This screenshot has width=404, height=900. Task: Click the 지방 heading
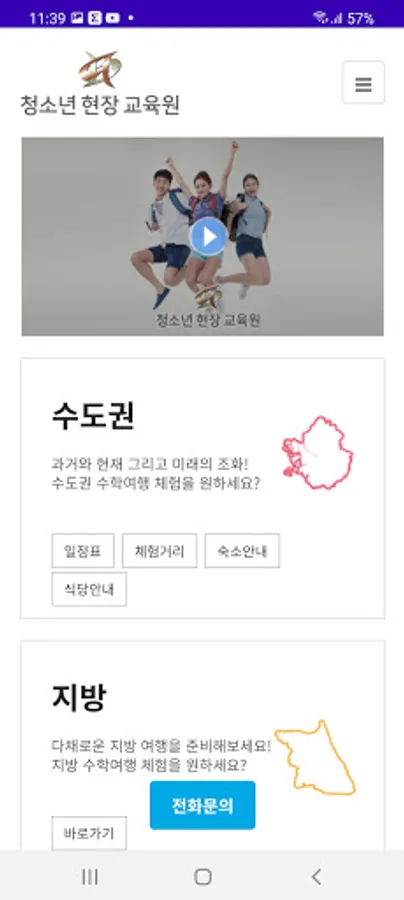(79, 698)
